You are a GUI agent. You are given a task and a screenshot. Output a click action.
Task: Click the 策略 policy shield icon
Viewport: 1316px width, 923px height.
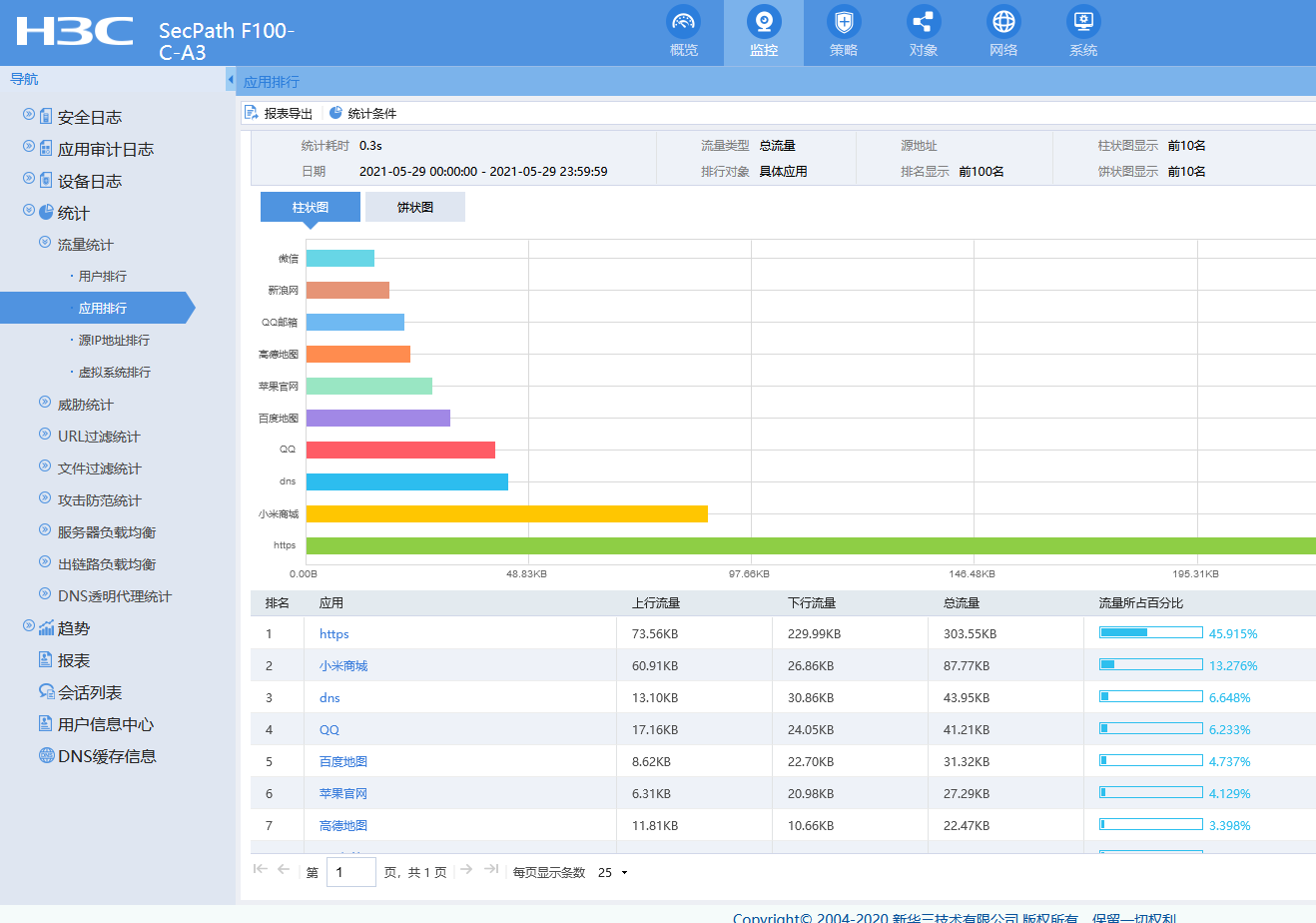[843, 22]
